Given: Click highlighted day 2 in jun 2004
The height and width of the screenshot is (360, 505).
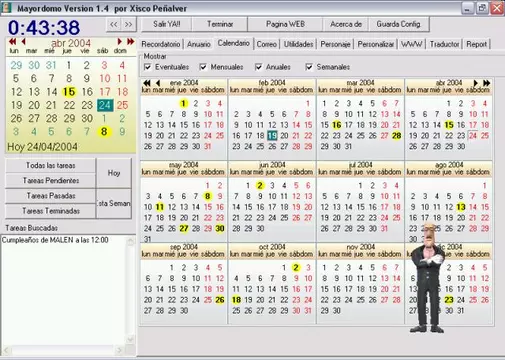Looking at the screenshot, I should (x=260, y=186).
